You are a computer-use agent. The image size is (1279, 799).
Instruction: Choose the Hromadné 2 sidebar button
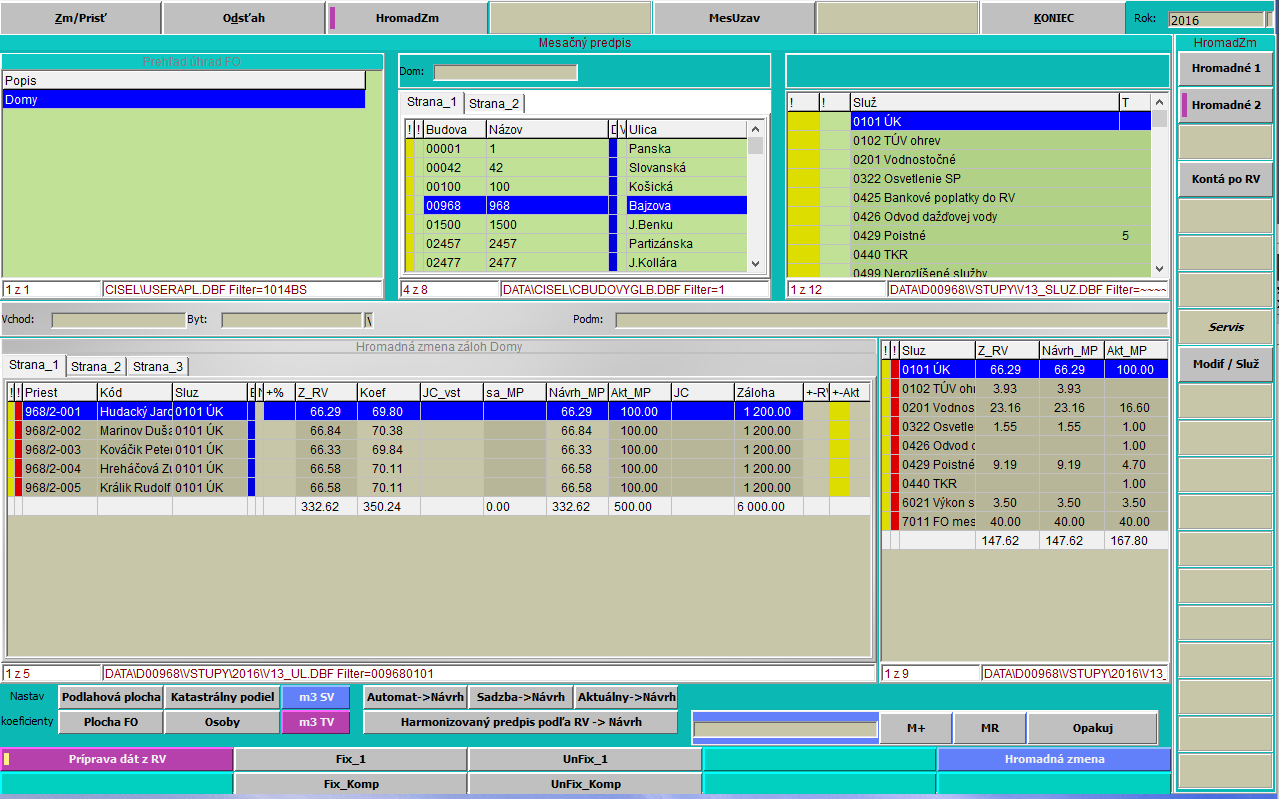[1225, 105]
